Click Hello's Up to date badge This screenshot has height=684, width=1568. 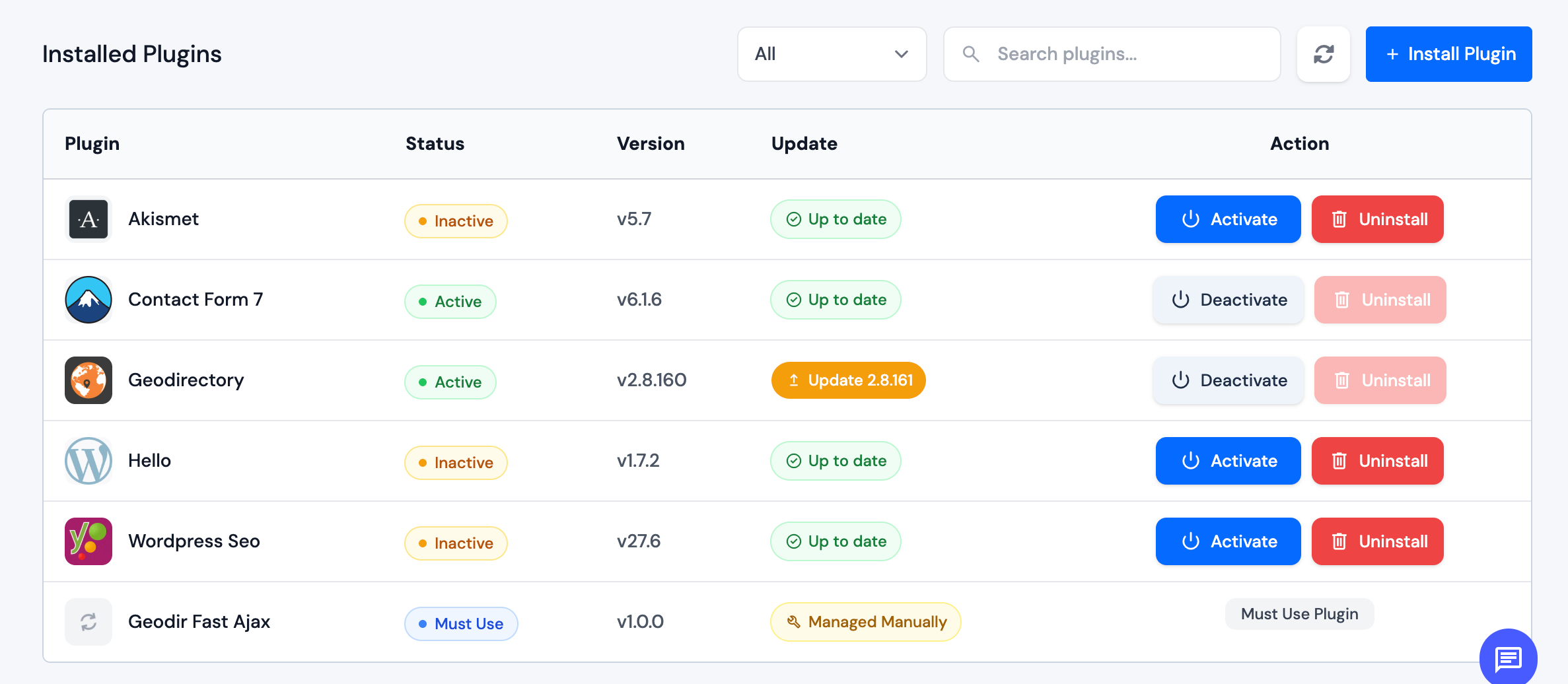(x=836, y=461)
